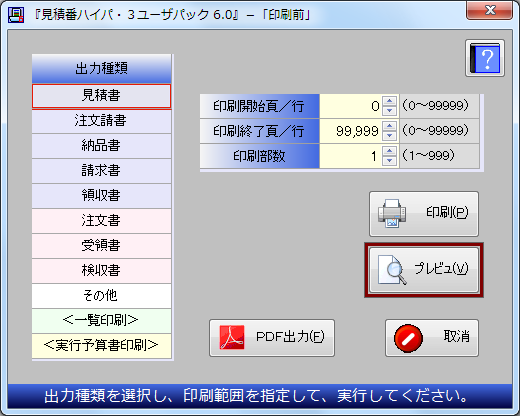Select その他 output type
The image size is (520, 416).
(101, 296)
